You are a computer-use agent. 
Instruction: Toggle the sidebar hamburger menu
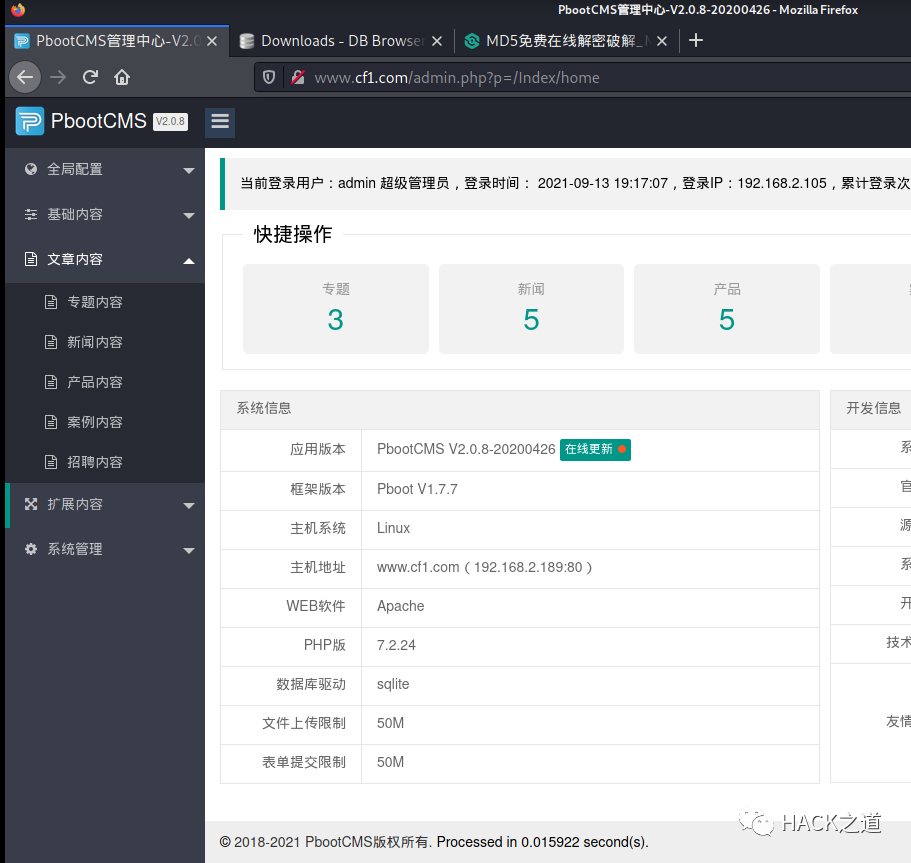[x=220, y=121]
